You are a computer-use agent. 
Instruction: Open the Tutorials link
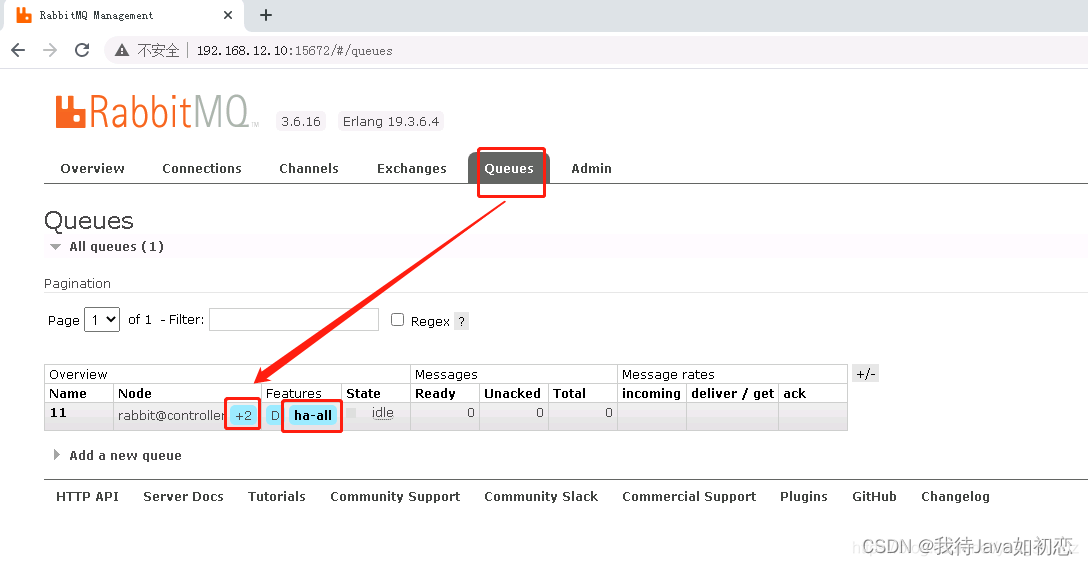[x=277, y=497]
